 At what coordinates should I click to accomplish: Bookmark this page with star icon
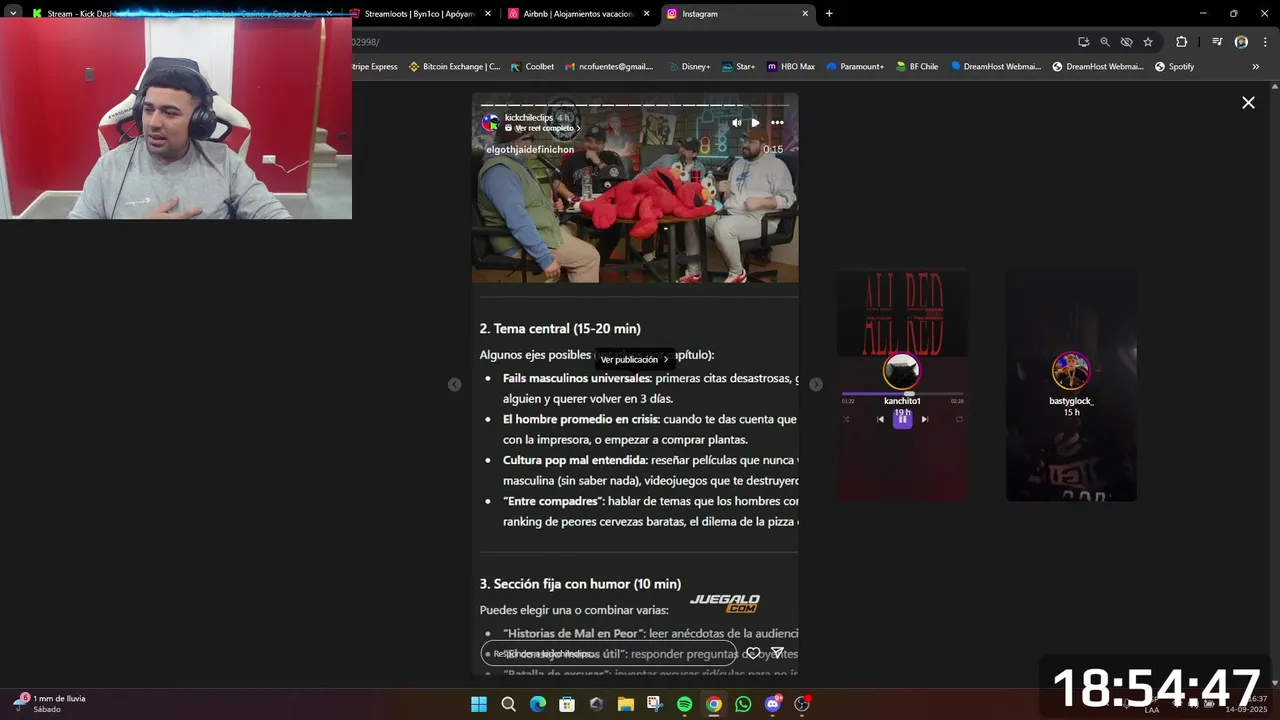pyautogui.click(x=1148, y=42)
